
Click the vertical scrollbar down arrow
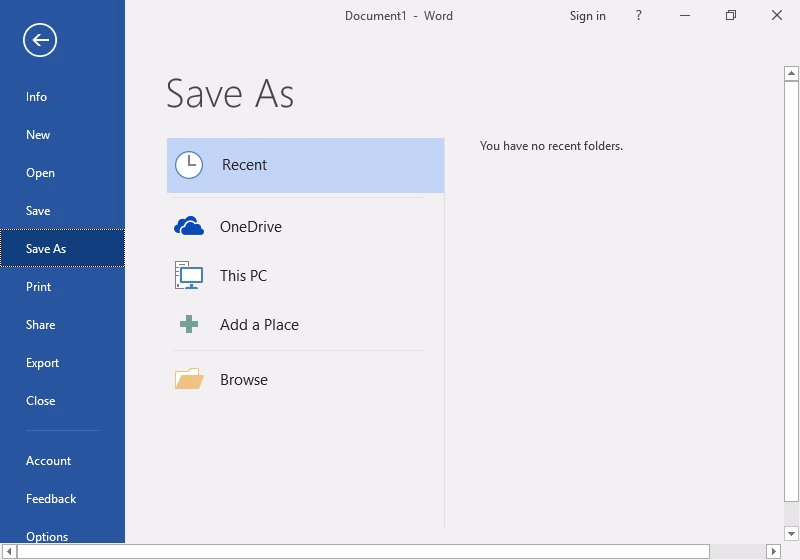(x=791, y=533)
